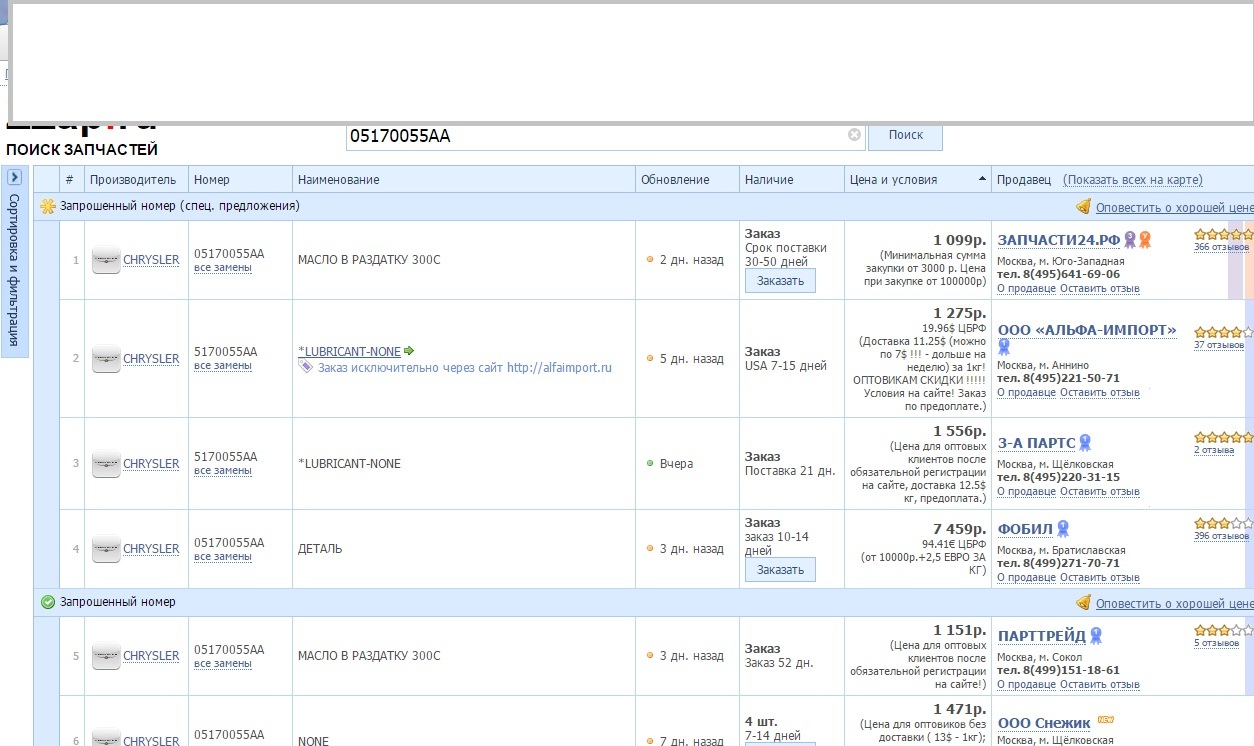Click the NEW badge next to ООО Снежик
Image resolution: width=1254 pixels, height=746 pixels.
click(1105, 720)
